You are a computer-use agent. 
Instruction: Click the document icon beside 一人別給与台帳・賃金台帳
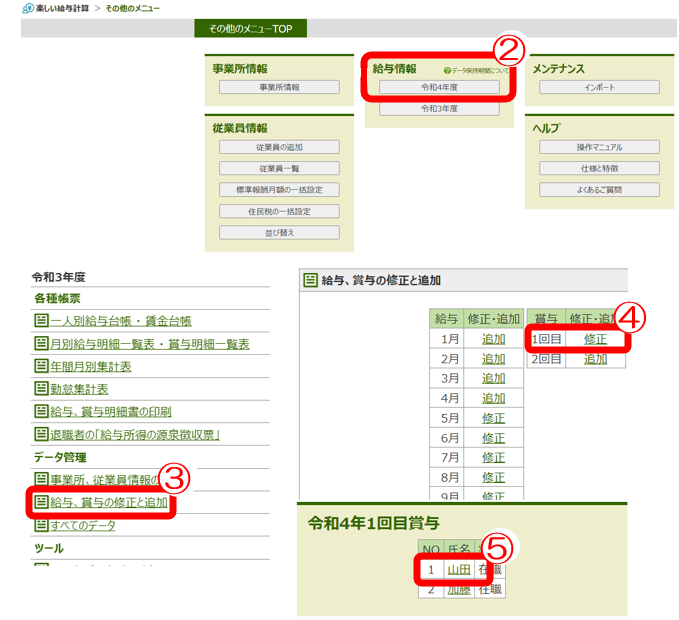[x=42, y=321]
